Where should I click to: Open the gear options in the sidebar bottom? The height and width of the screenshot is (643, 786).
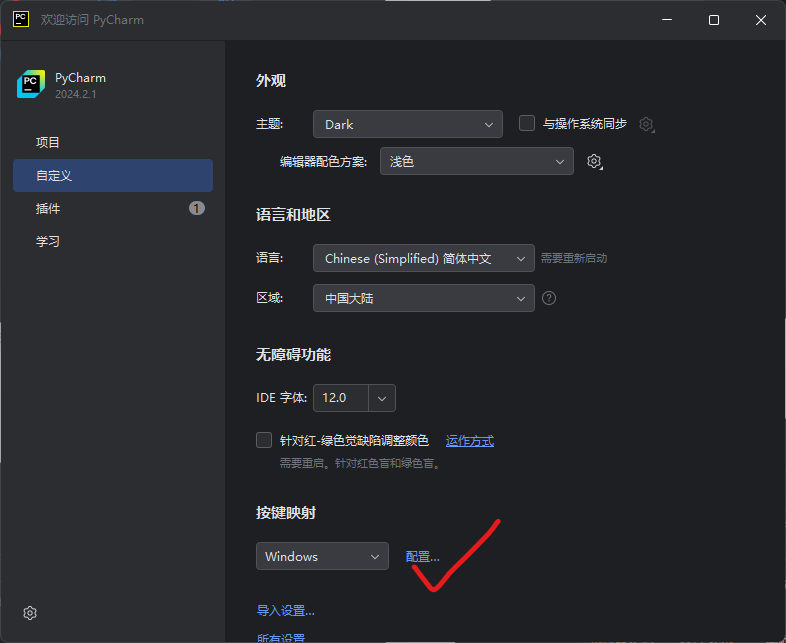pyautogui.click(x=30, y=613)
